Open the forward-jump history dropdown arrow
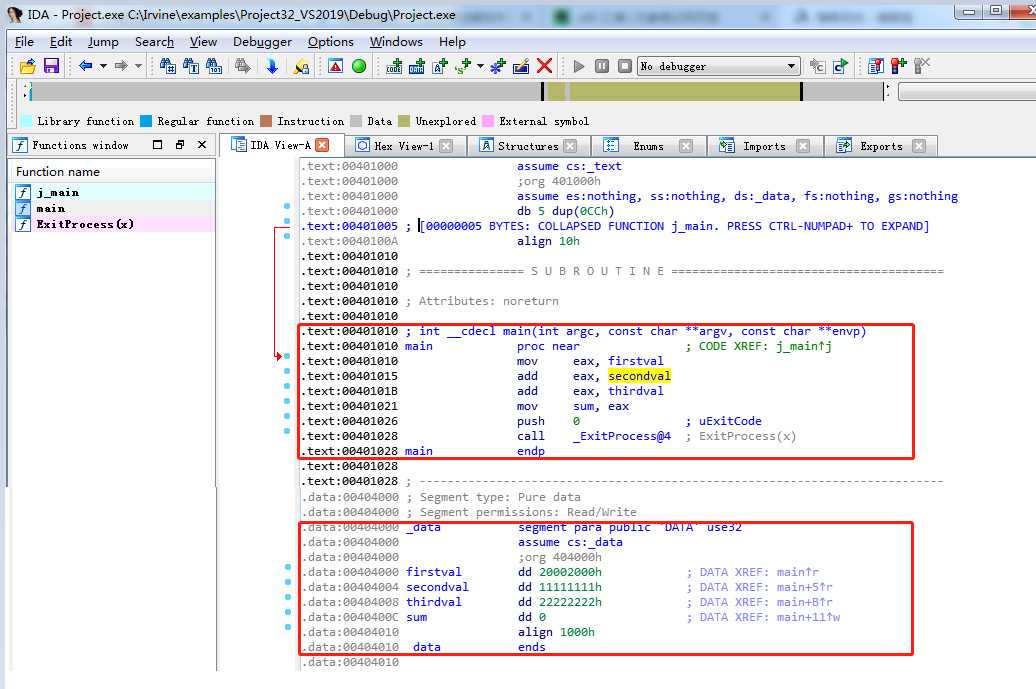Screen dimensions: 1036x689 click(x=138, y=66)
